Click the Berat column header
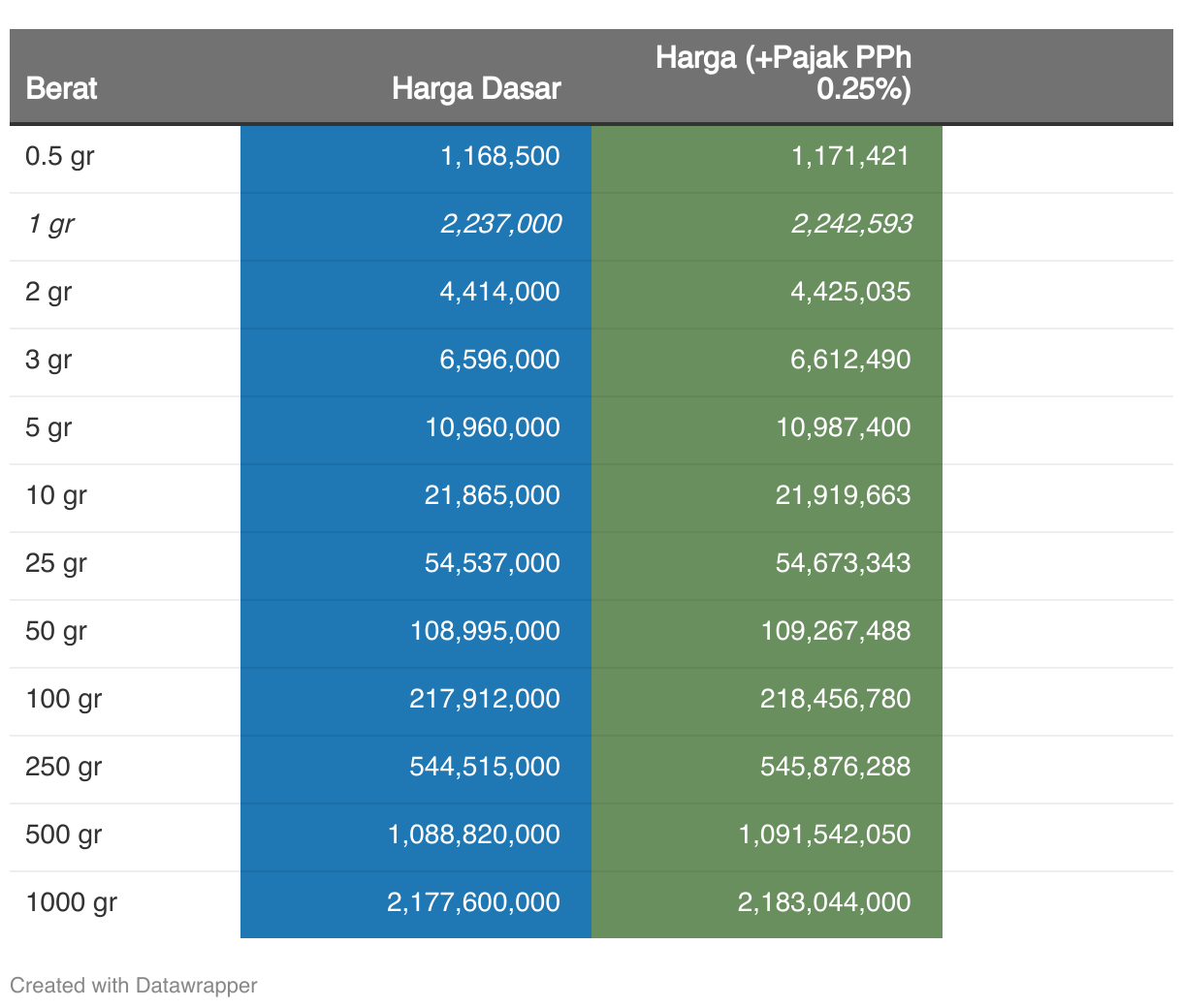 (61, 88)
